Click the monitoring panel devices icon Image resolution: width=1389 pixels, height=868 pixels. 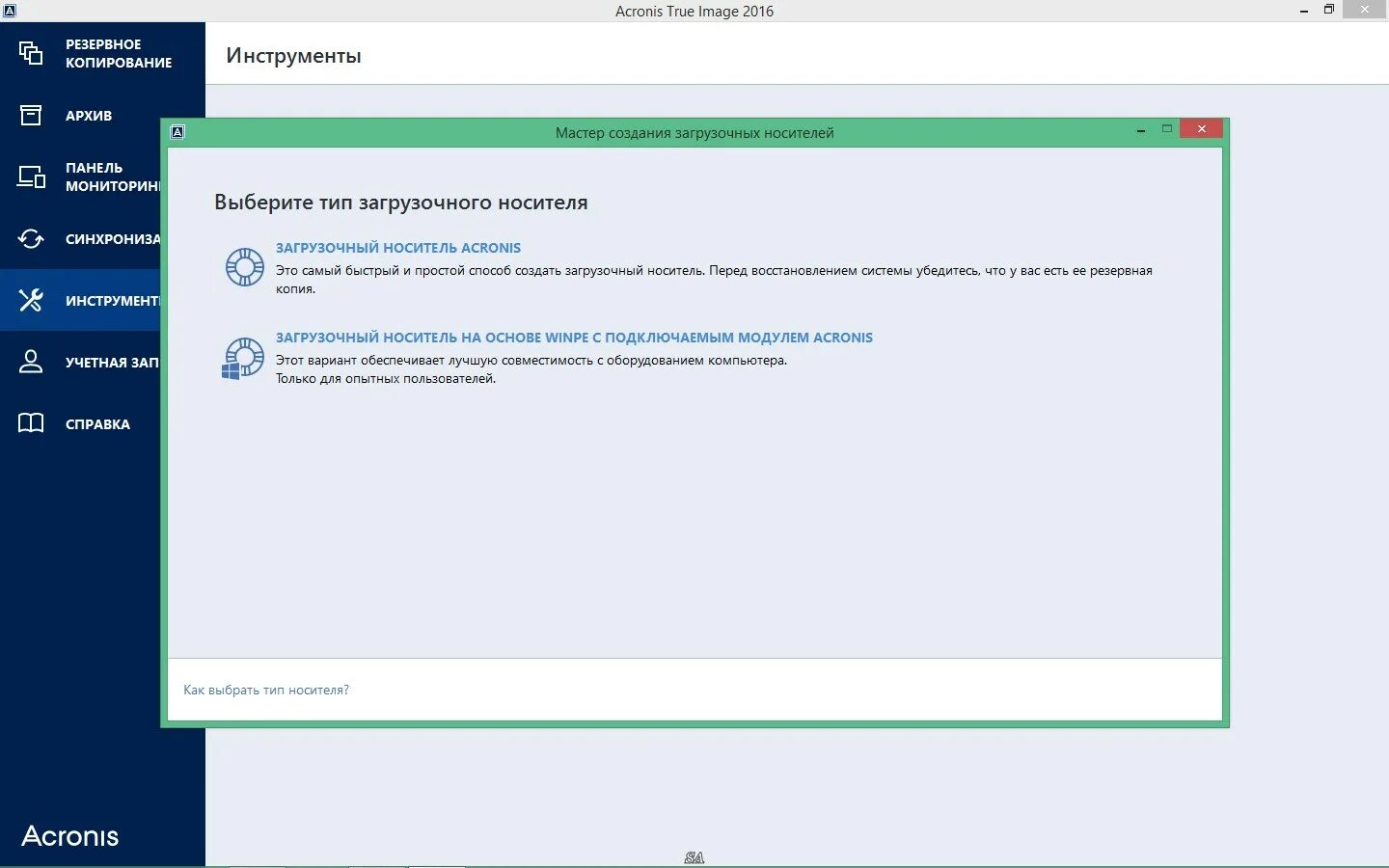coord(31,176)
